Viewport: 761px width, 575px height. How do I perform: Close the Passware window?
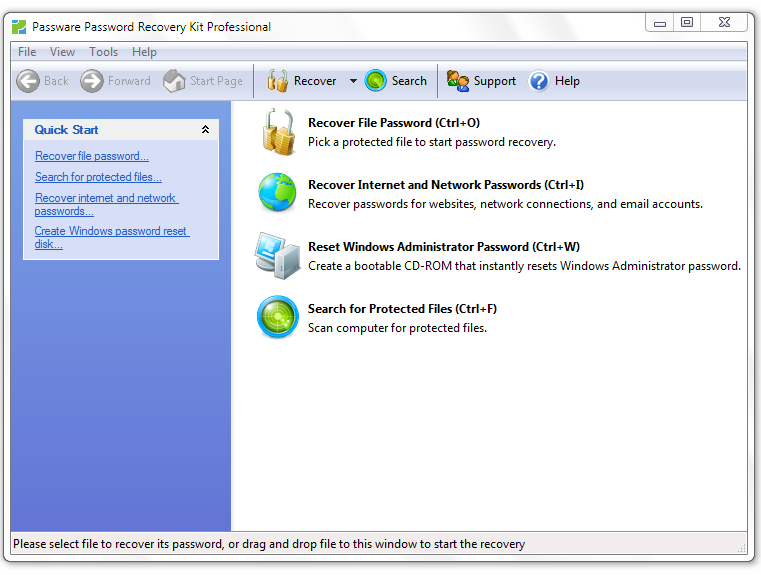pyautogui.click(x=724, y=22)
